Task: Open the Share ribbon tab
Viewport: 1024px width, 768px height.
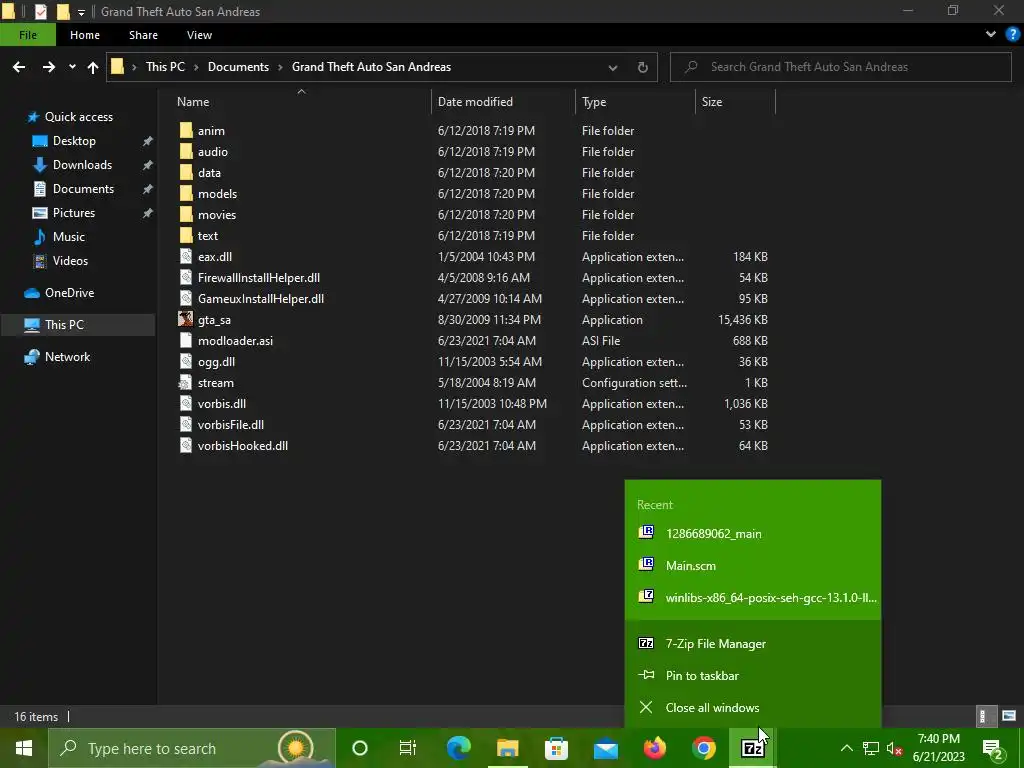Action: (x=143, y=35)
